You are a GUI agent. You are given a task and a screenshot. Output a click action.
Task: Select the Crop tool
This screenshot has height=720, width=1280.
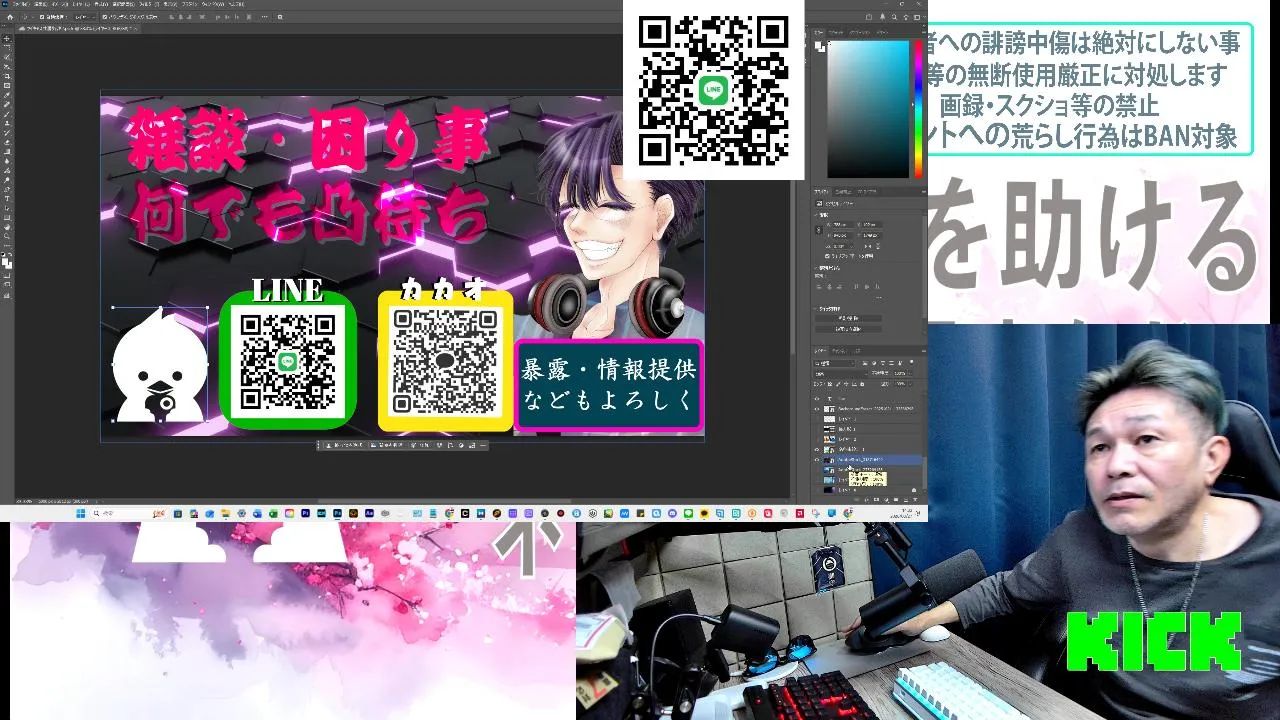(x=7, y=75)
